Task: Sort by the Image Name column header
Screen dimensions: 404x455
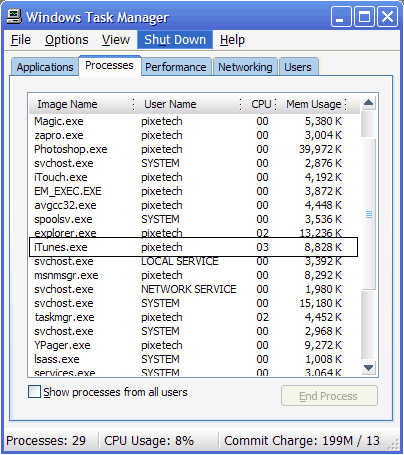Action: pos(82,104)
